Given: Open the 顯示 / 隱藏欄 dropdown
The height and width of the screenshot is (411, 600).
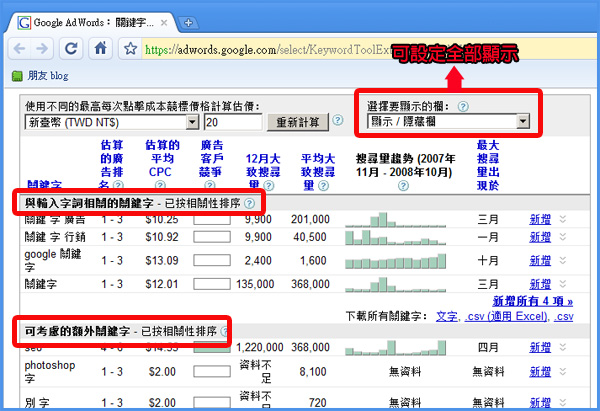Looking at the screenshot, I should [448, 121].
